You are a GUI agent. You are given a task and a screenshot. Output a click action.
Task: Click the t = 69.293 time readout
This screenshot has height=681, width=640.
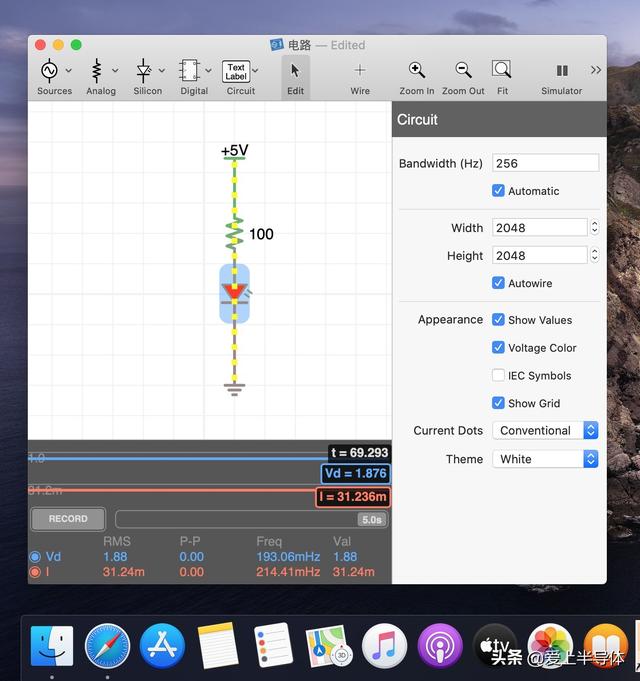[360, 453]
